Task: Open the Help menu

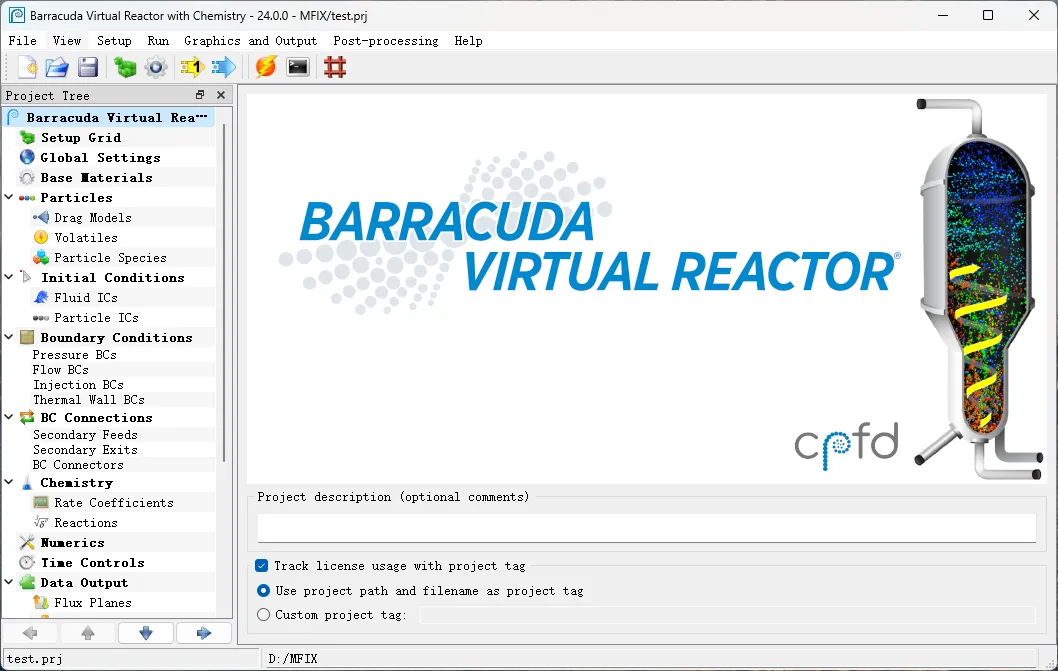Action: click(468, 41)
